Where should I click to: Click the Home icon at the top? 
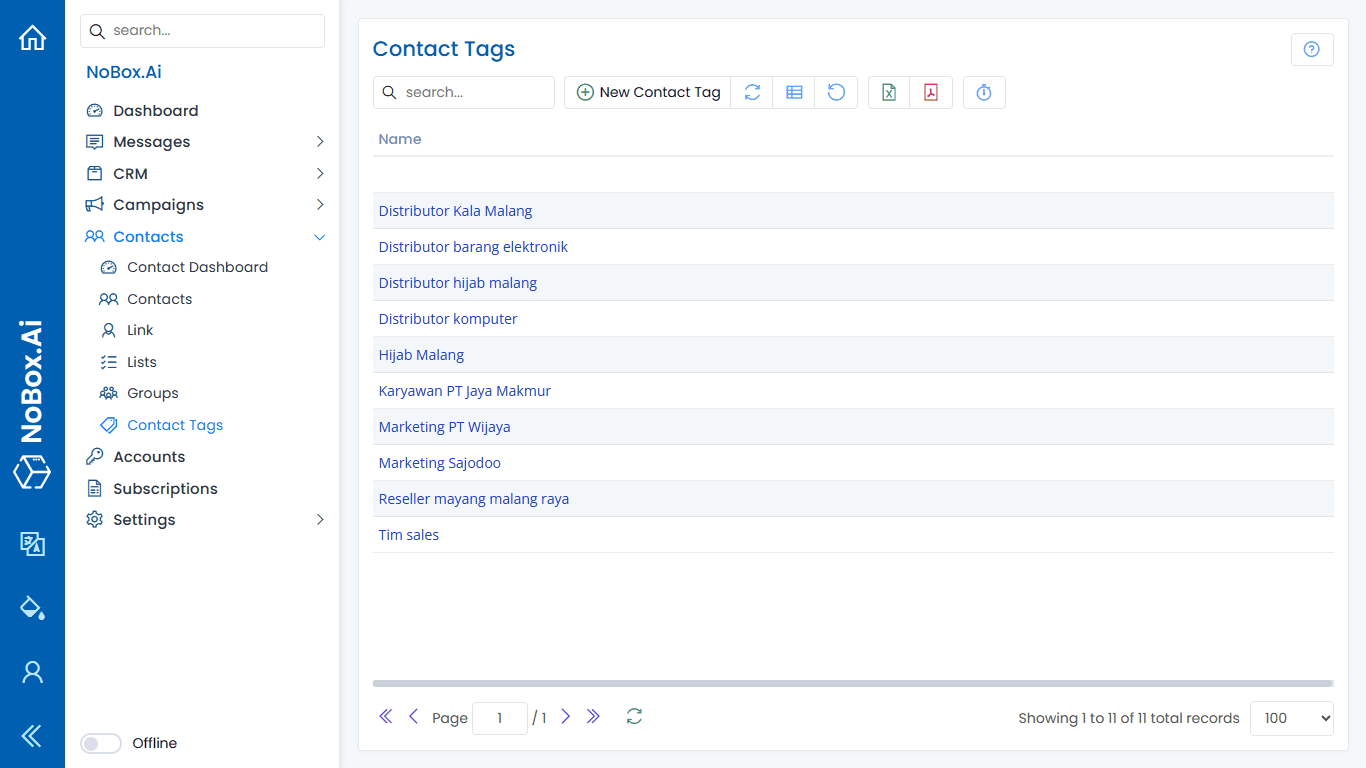(32, 37)
